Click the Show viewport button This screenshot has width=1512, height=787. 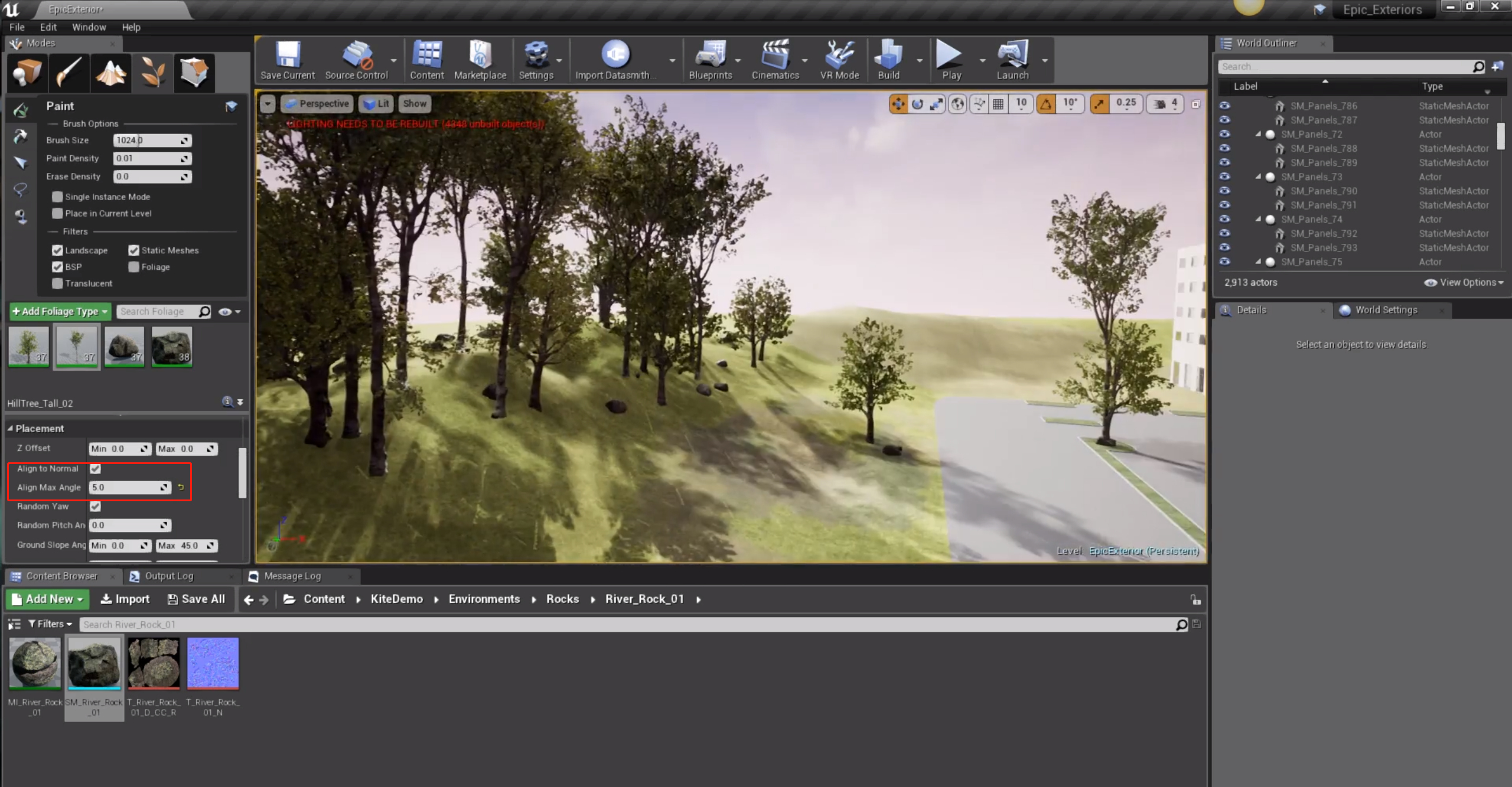point(415,104)
